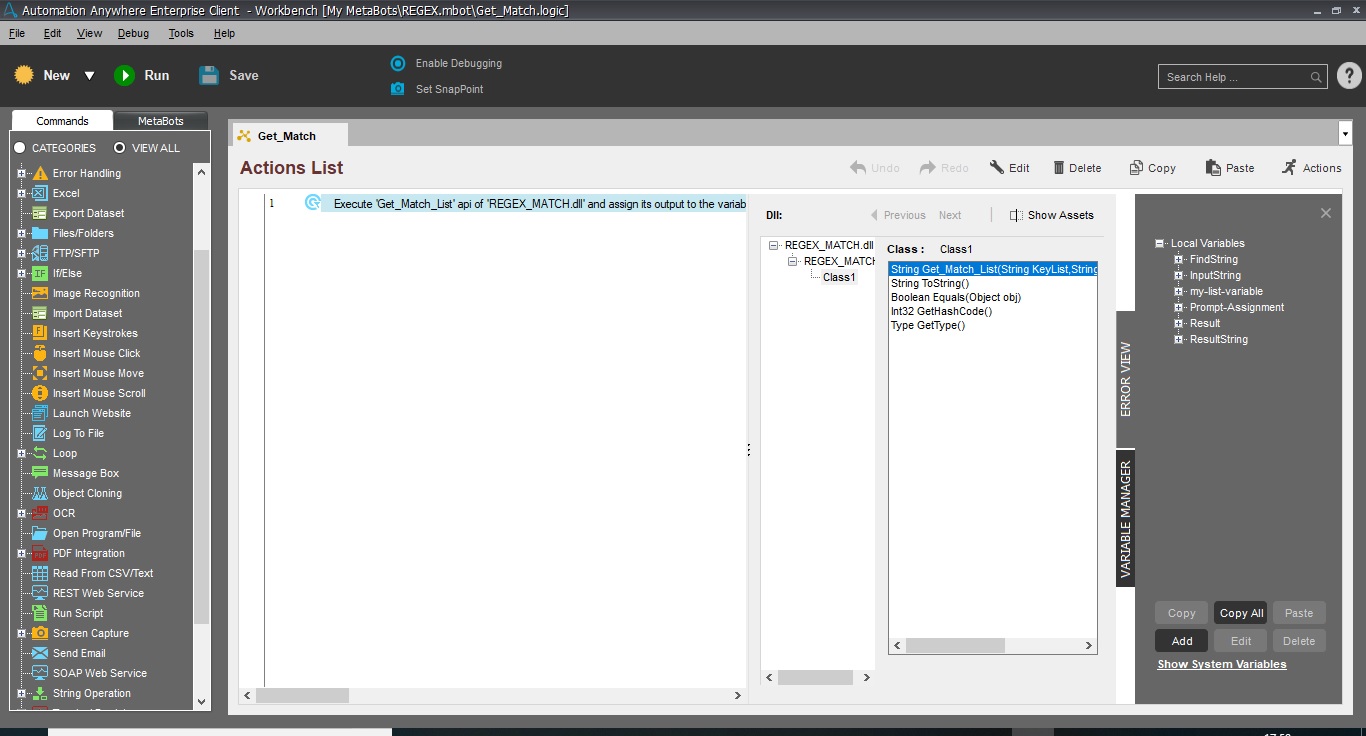Viewport: 1366px width, 736px height.
Task: Select the Message Box command icon
Action: pos(40,473)
